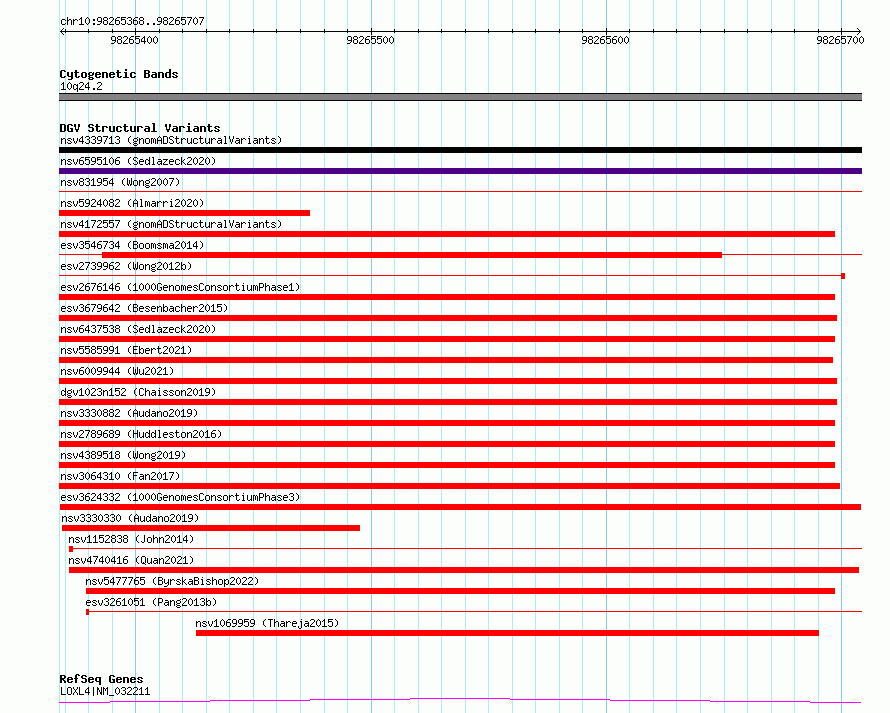Click the 98265600 ruler position label
Image resolution: width=890 pixels, height=713 pixels.
pyautogui.click(x=605, y=40)
